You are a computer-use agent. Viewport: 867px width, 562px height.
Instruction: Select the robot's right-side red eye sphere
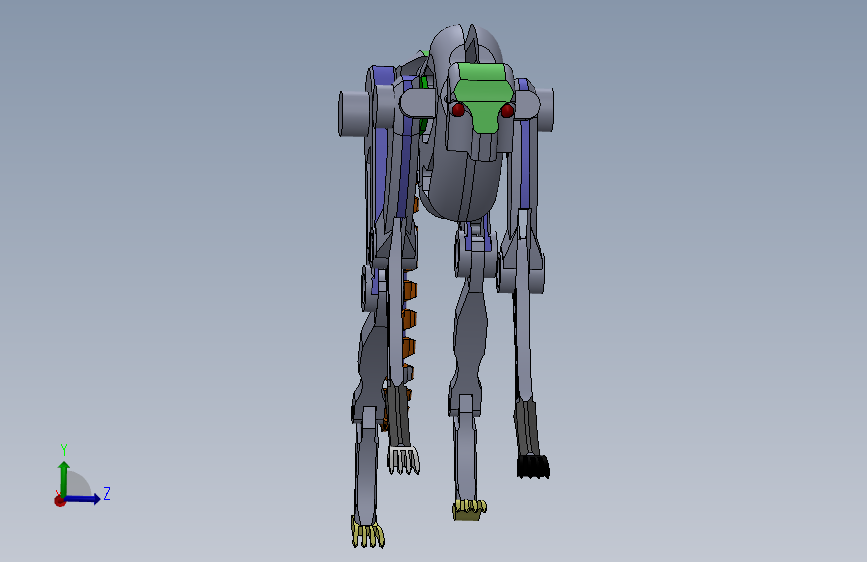pos(507,111)
